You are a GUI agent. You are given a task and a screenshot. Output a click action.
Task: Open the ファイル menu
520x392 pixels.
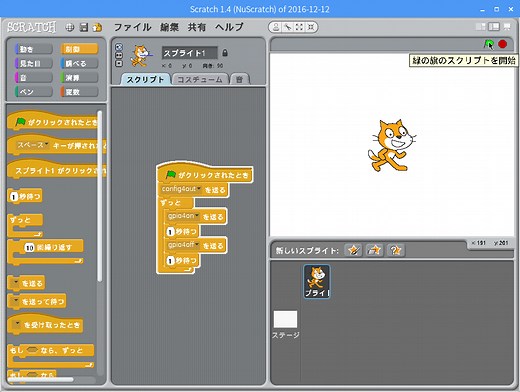[132, 27]
